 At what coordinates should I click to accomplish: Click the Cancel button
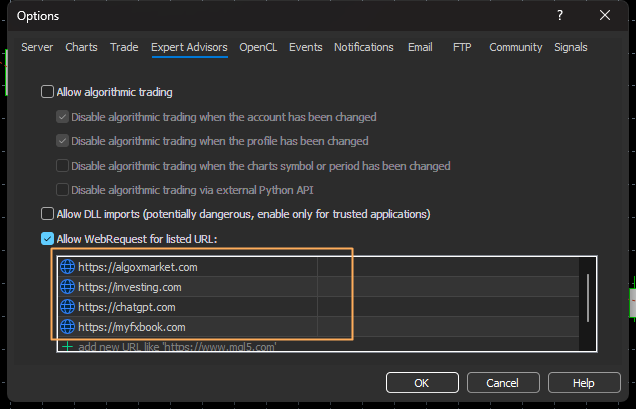pos(502,382)
